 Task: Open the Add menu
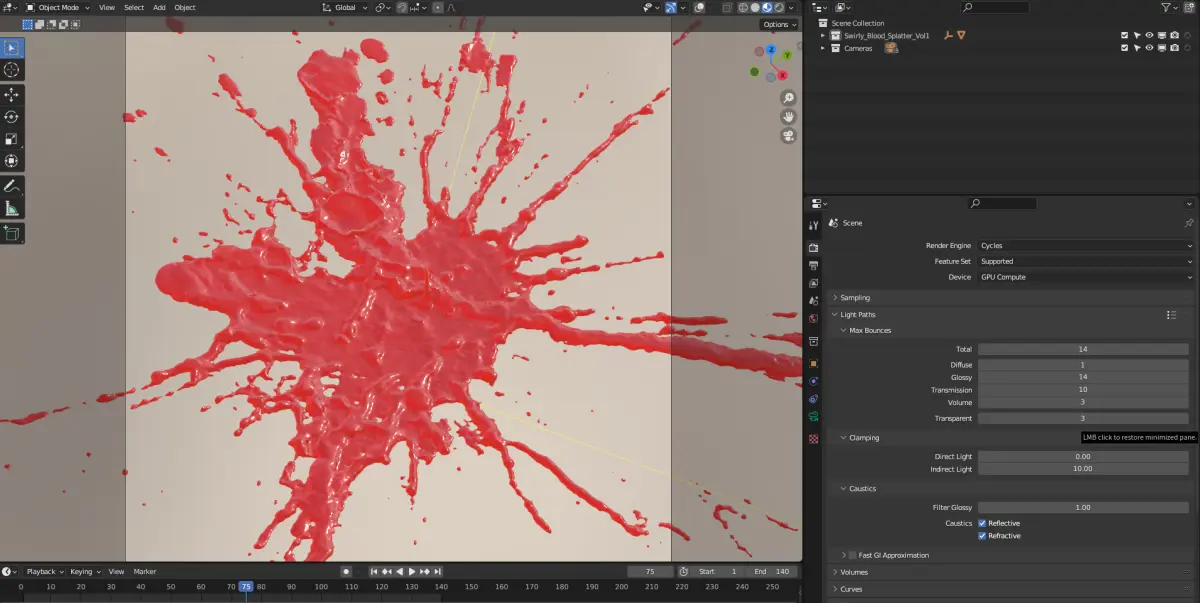(x=160, y=7)
